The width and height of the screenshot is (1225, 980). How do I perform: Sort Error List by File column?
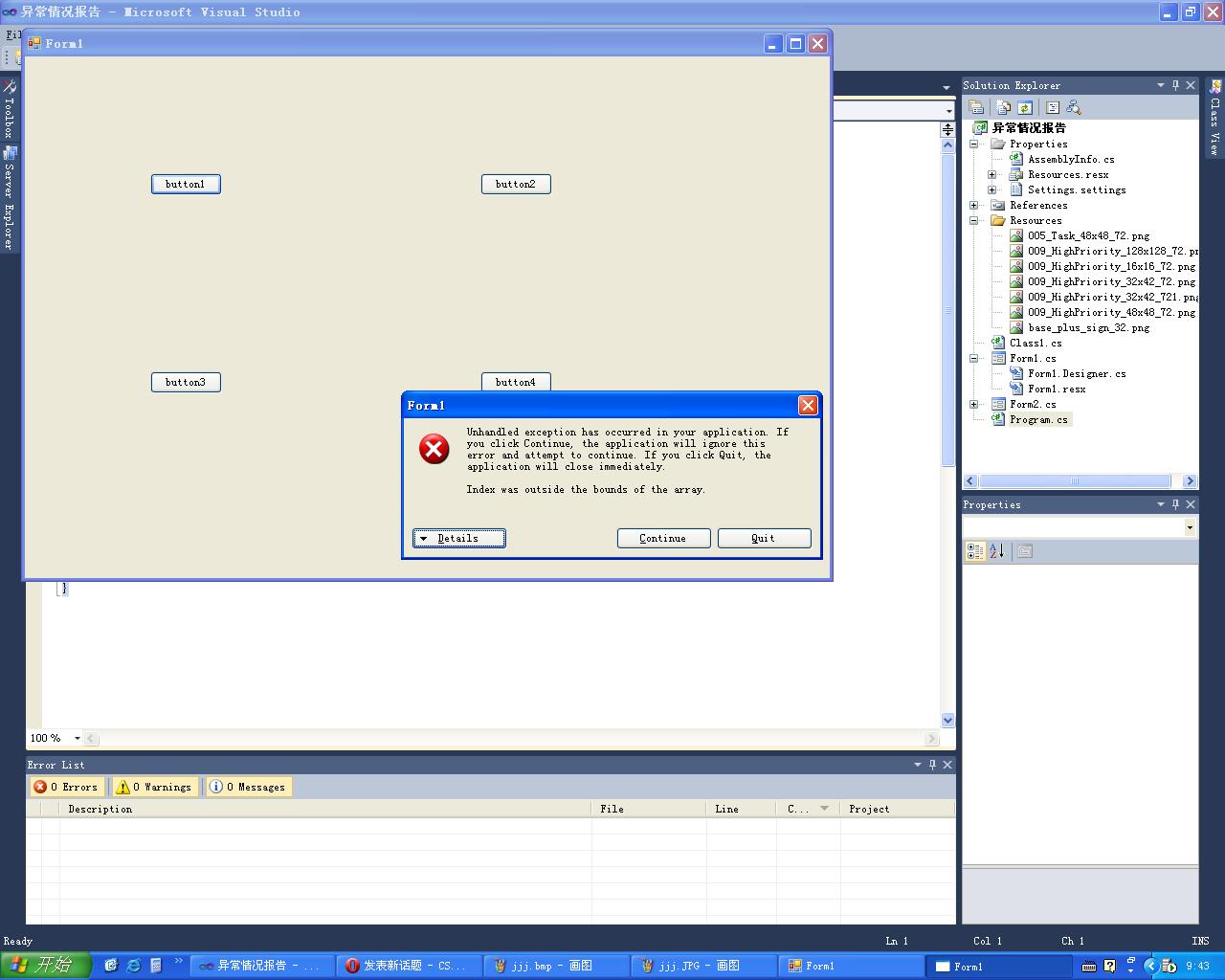pyautogui.click(x=649, y=809)
